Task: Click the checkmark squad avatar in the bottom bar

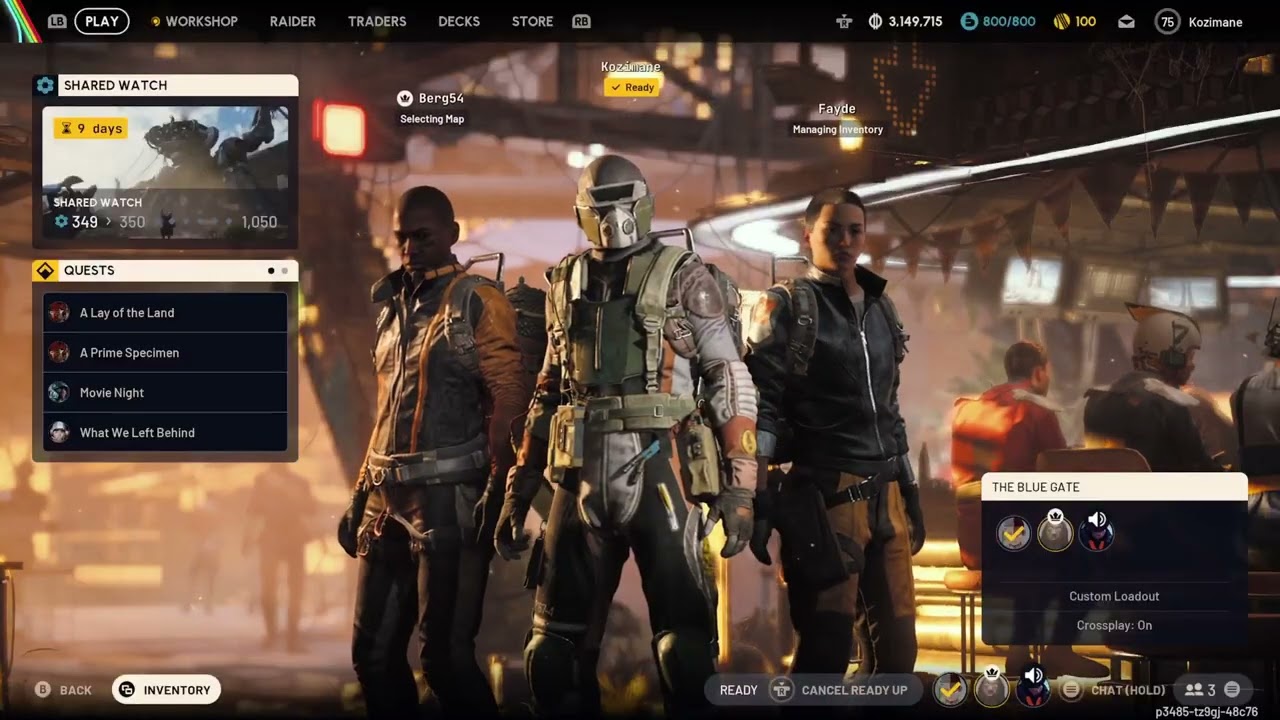Action: tap(951, 689)
